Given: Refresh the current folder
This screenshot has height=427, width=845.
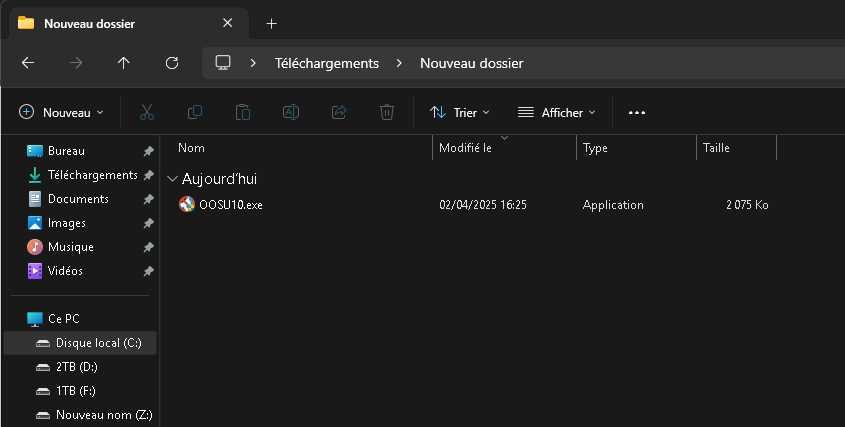Looking at the screenshot, I should 172,63.
